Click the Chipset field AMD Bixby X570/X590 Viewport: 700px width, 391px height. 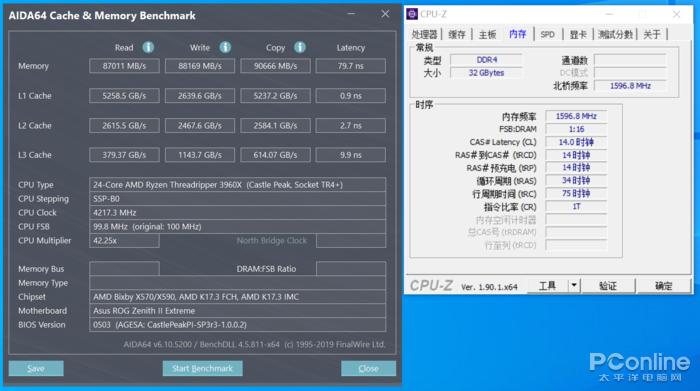coord(238,297)
